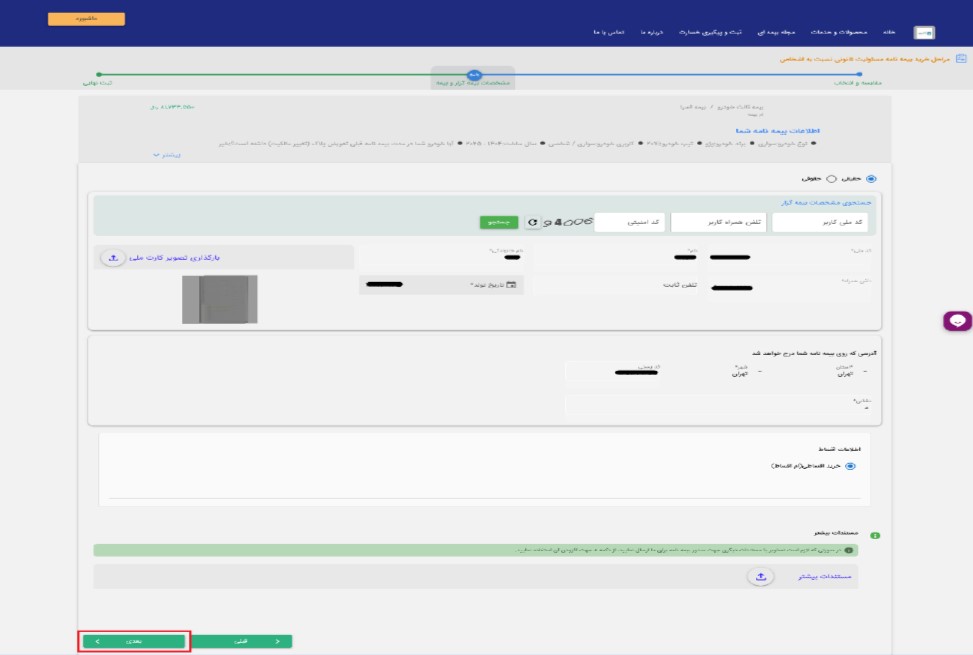Click the purchase steps icon near the heading

(x=961, y=59)
